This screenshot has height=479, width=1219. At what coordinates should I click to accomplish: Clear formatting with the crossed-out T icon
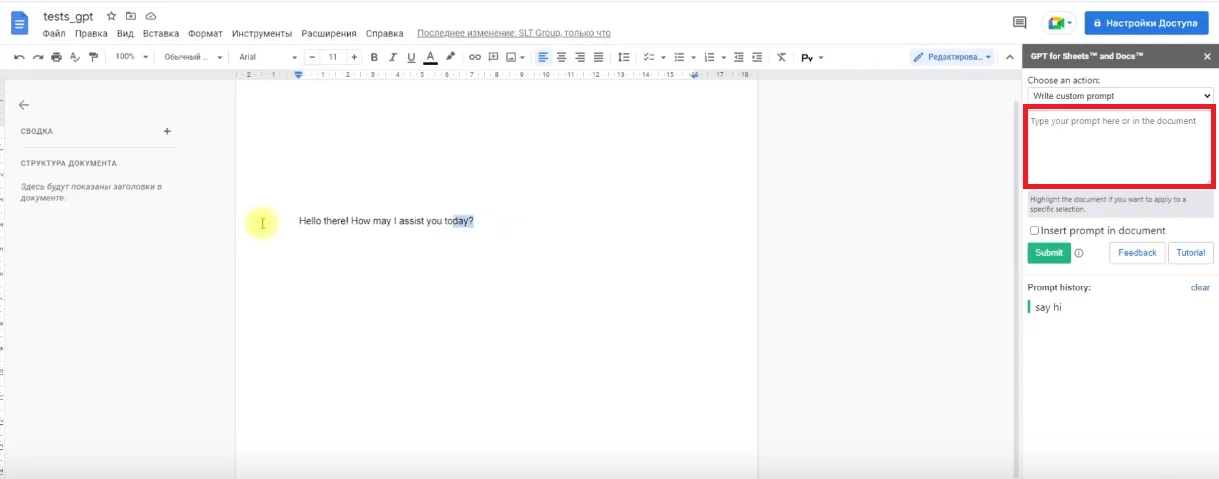(x=781, y=57)
